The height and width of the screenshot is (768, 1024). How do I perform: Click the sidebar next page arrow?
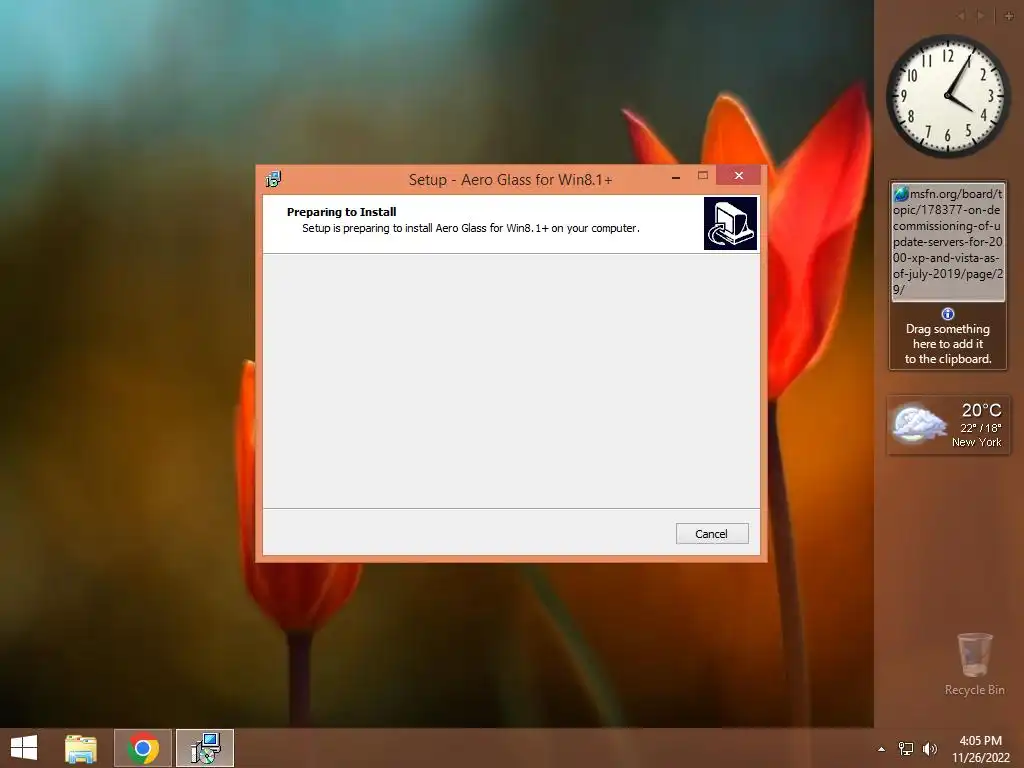click(980, 16)
